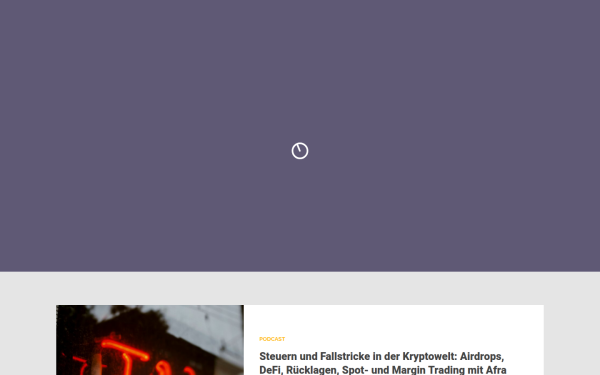Viewport: 600px width, 375px height.
Task: Open the neon sign article thumbnail
Action: (x=150, y=340)
